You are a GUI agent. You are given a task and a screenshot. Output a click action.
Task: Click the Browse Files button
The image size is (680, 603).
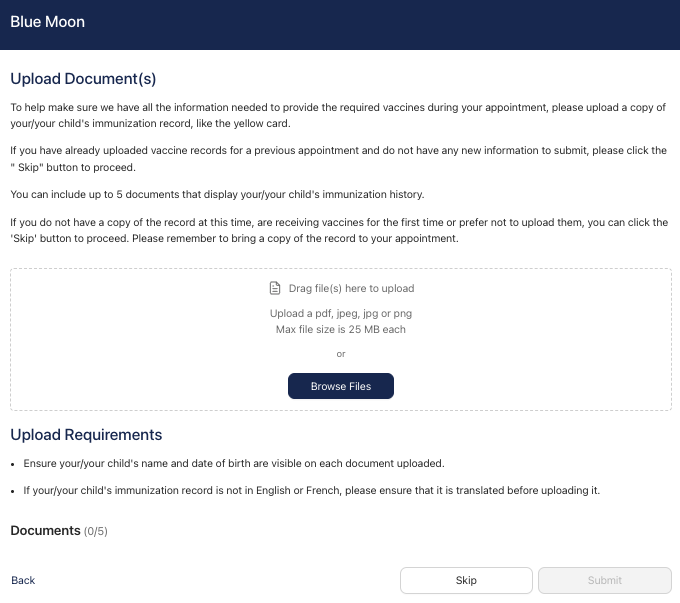(341, 386)
